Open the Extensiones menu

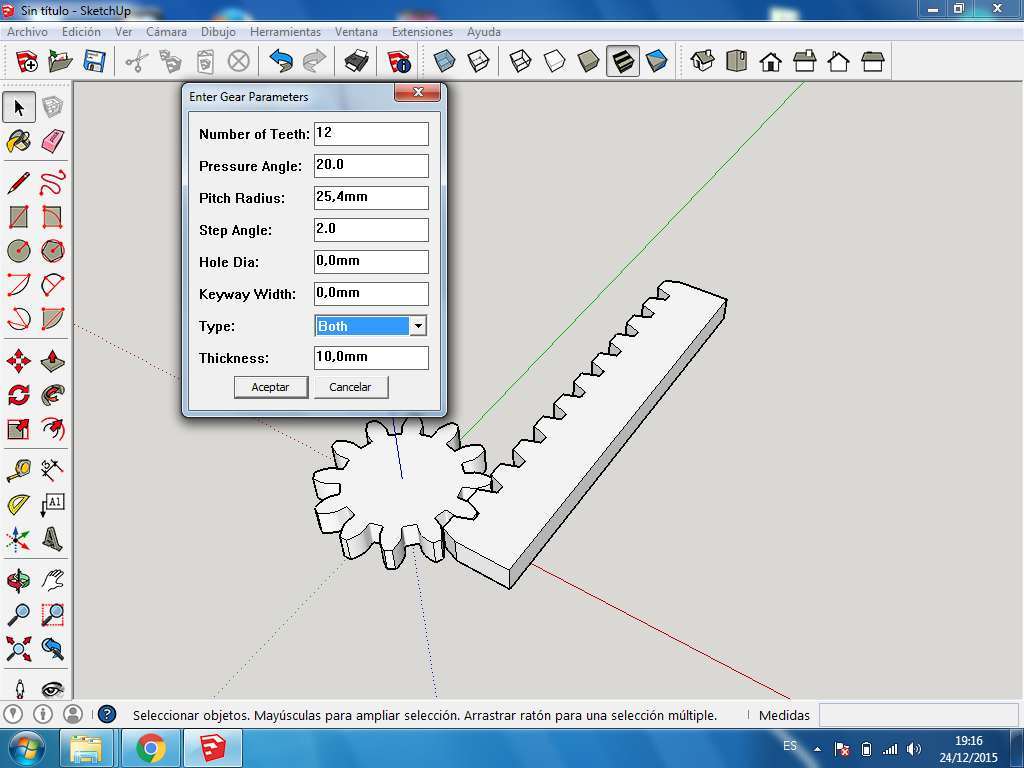pyautogui.click(x=422, y=31)
